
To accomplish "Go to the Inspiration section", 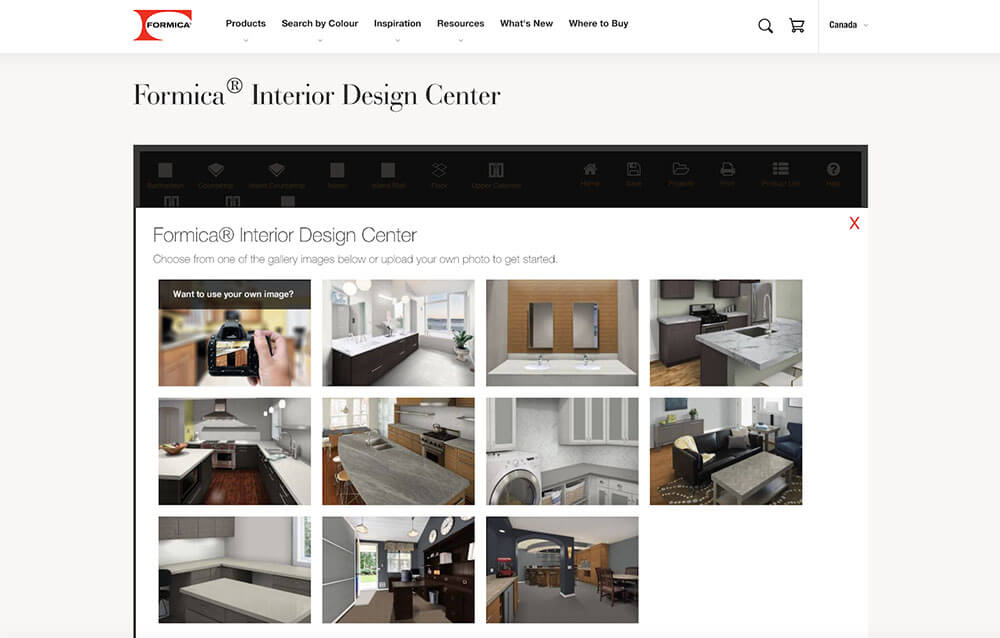I will [397, 23].
